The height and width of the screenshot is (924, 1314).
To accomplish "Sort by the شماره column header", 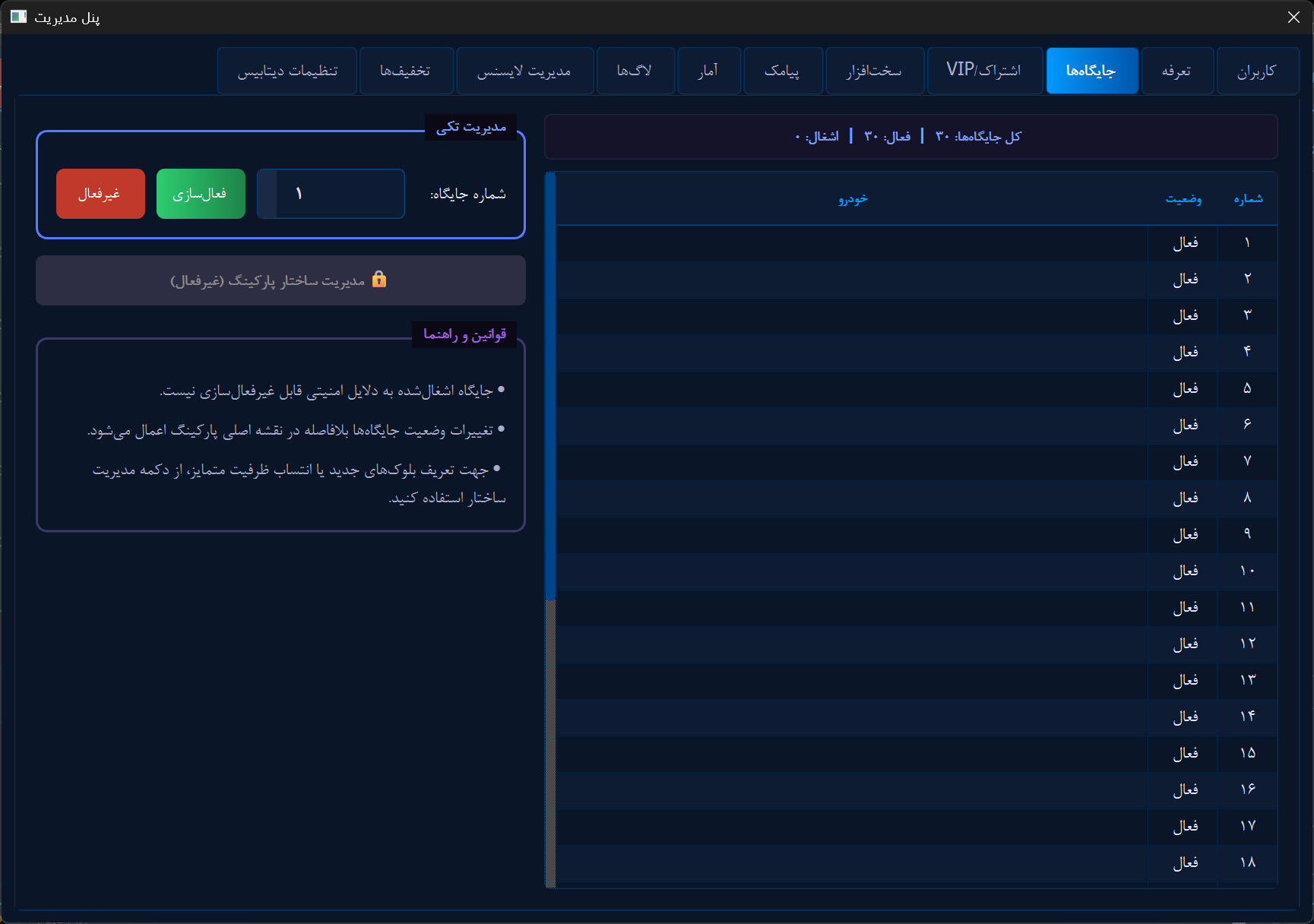I will [x=1248, y=198].
